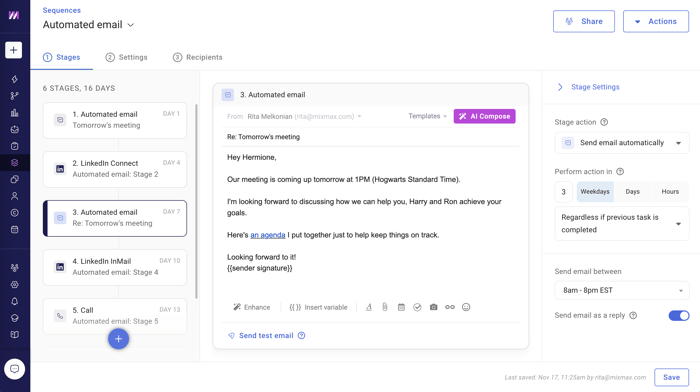Click the text formatting icon in editor toolbar
Screen dimensions: 700x392
[x=369, y=307]
